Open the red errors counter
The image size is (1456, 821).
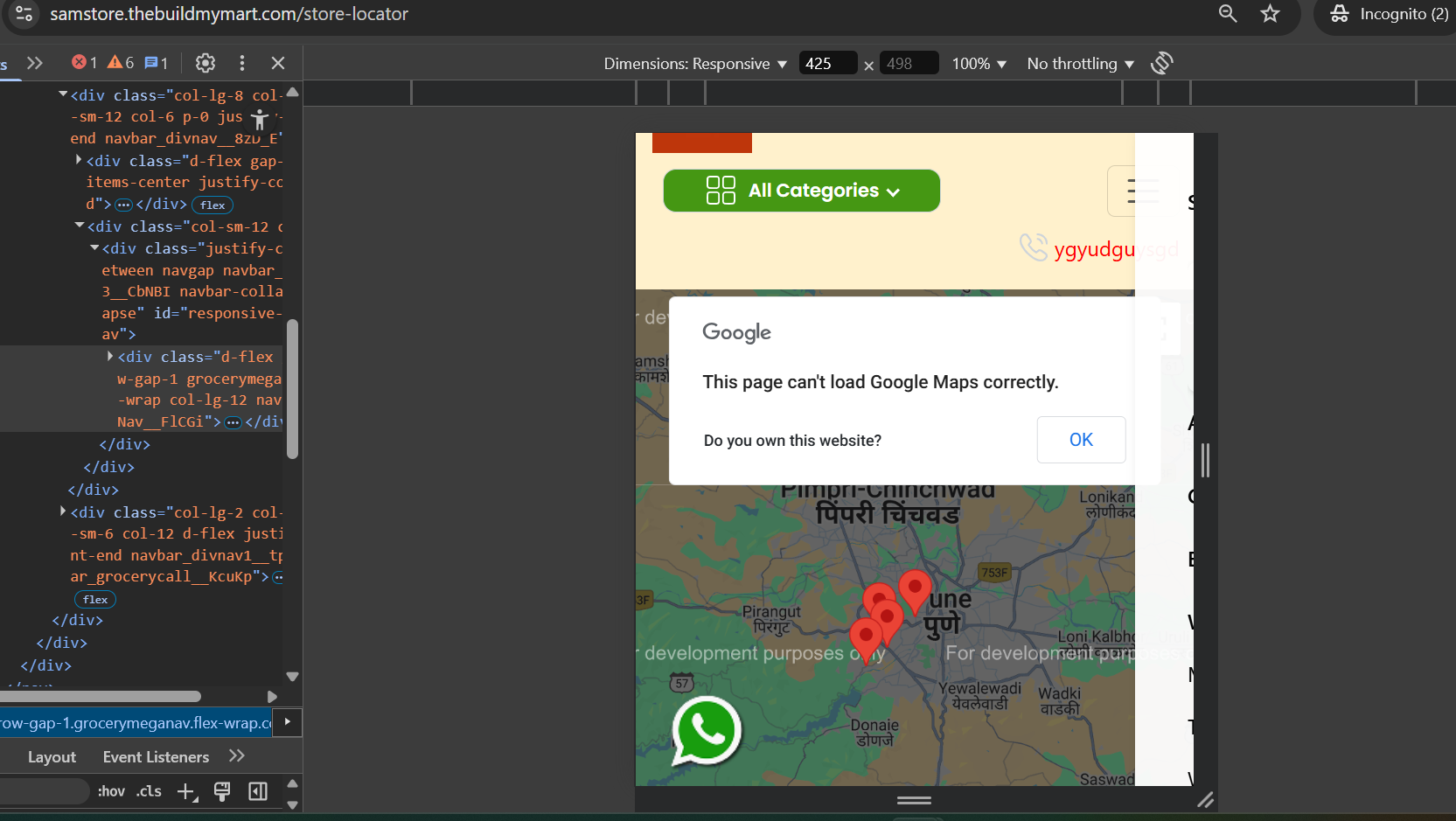(x=85, y=63)
